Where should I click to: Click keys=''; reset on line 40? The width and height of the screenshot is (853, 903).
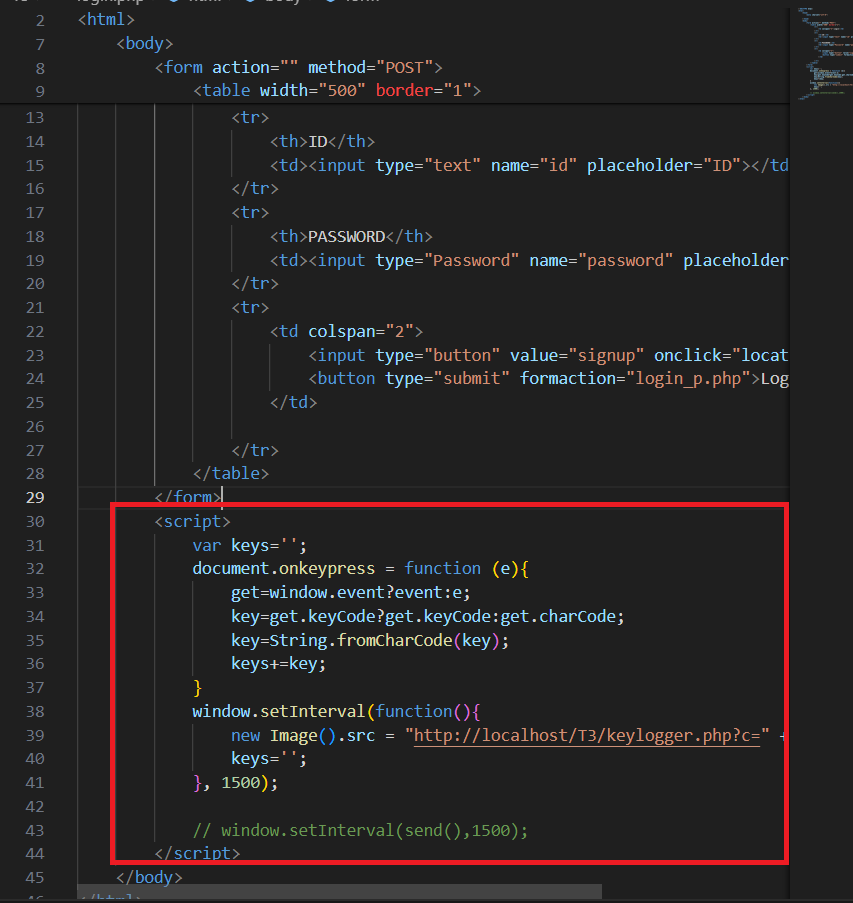tap(269, 758)
